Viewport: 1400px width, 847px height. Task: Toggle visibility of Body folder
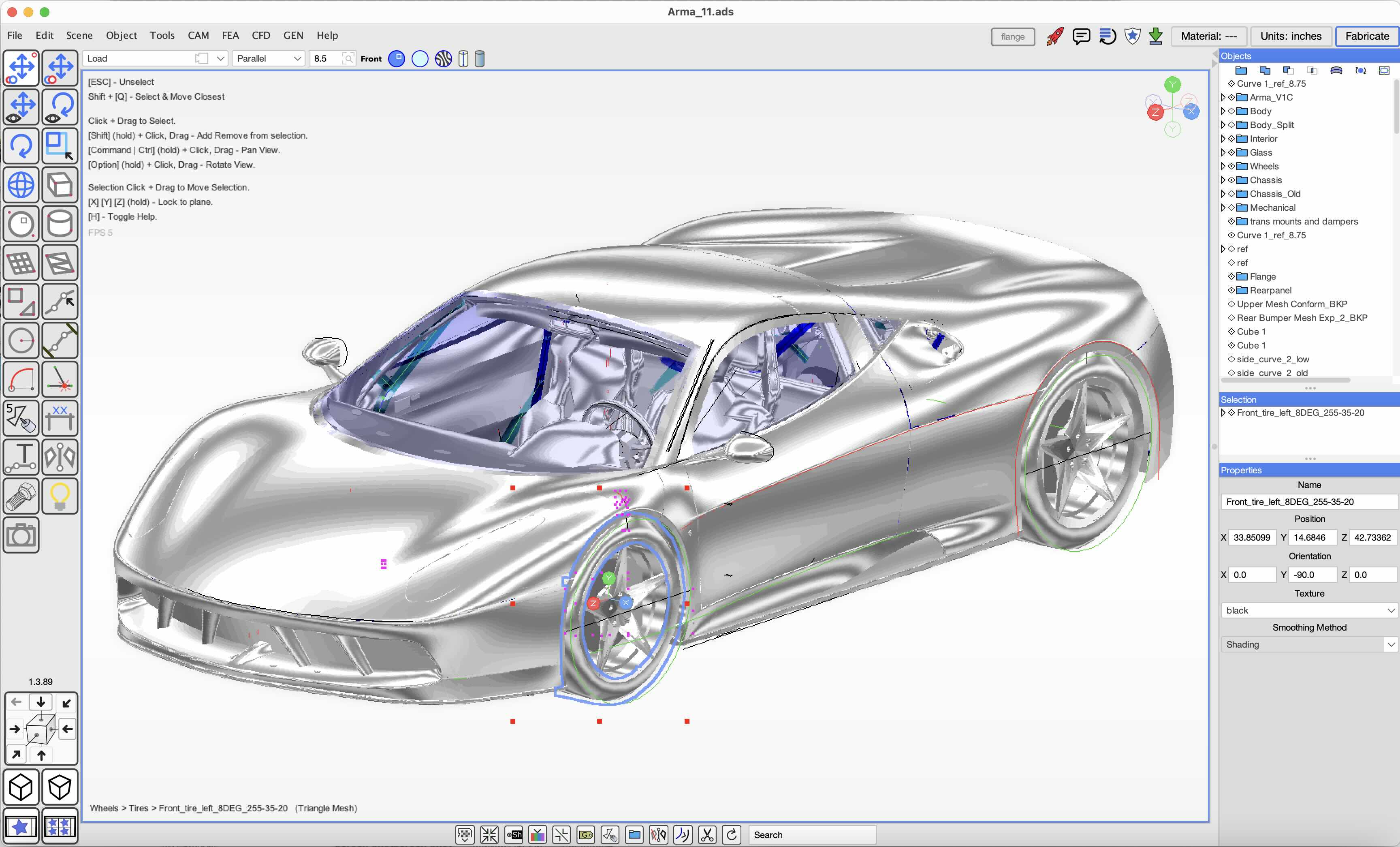click(x=1231, y=111)
